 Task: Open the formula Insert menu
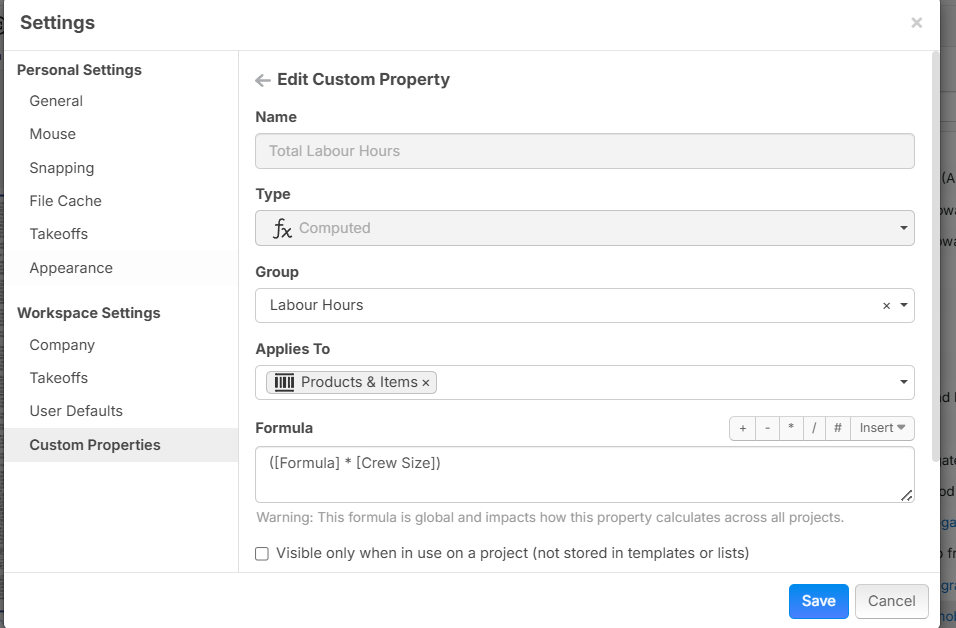[x=882, y=428]
